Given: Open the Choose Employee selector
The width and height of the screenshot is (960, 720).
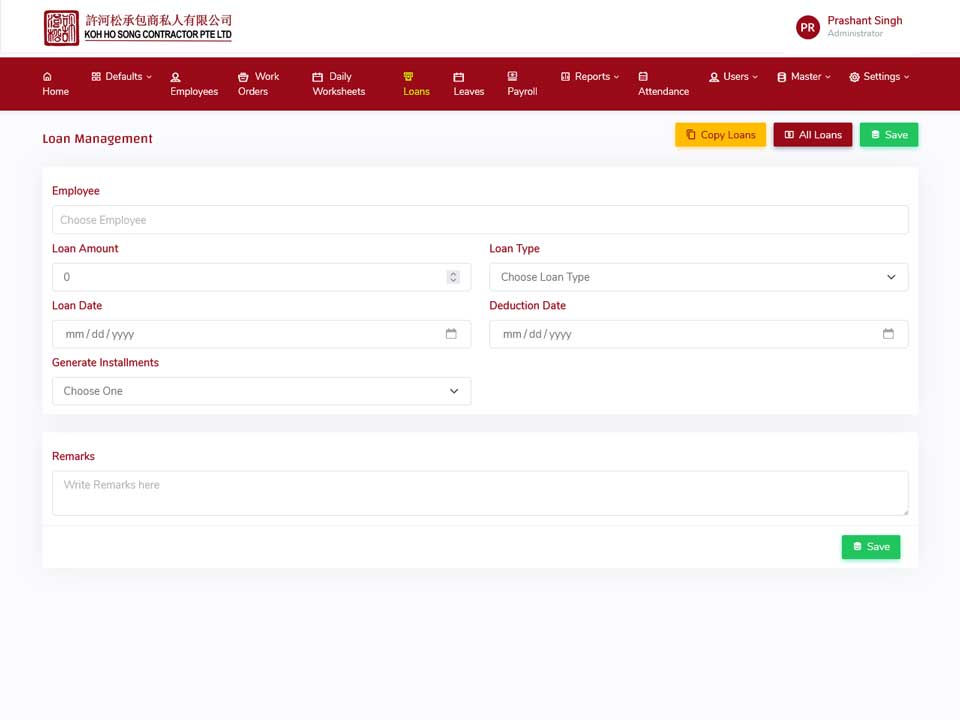Looking at the screenshot, I should click(x=480, y=220).
